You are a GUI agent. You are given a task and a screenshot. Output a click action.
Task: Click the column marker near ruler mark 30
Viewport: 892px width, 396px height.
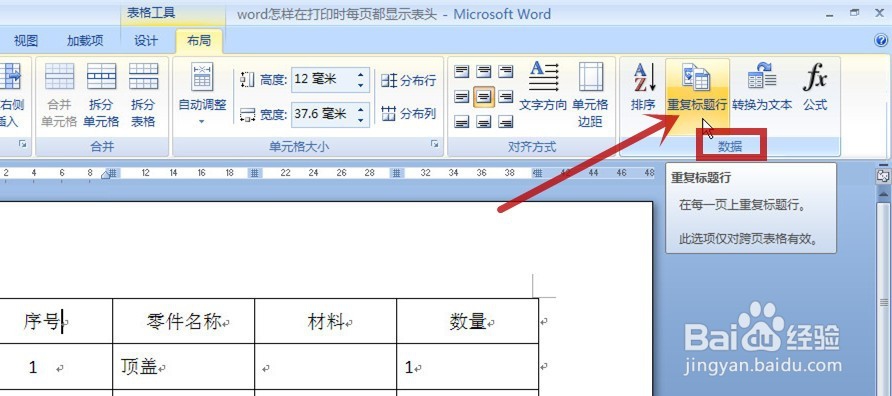point(397,173)
